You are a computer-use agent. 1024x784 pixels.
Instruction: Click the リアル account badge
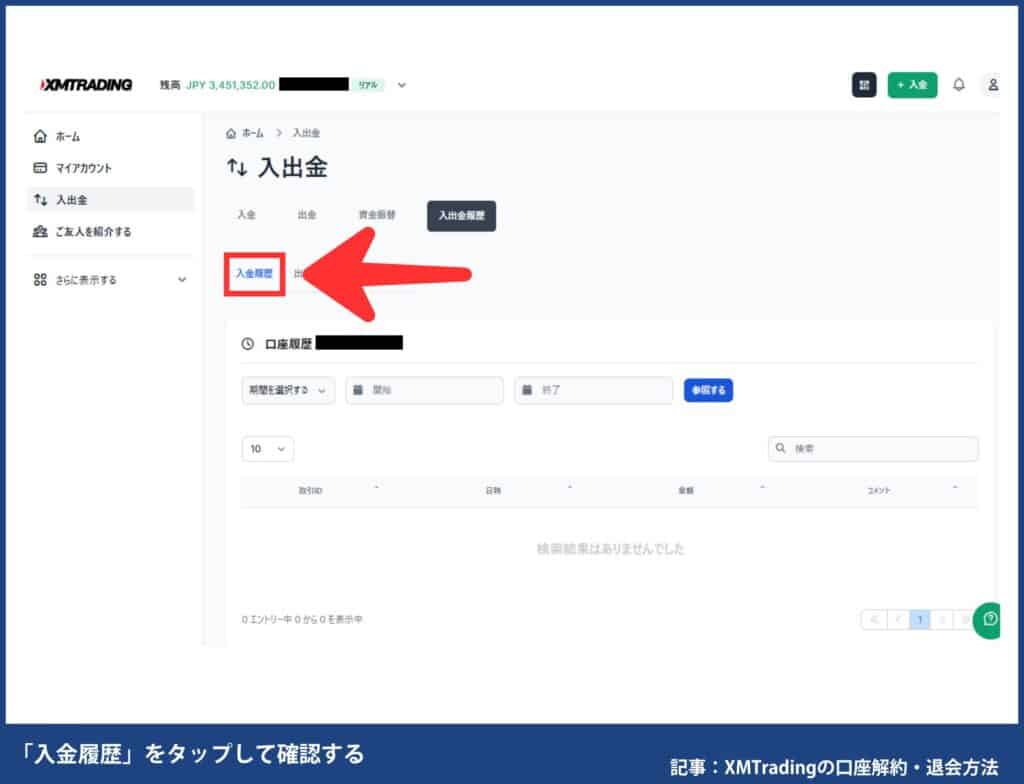368,85
